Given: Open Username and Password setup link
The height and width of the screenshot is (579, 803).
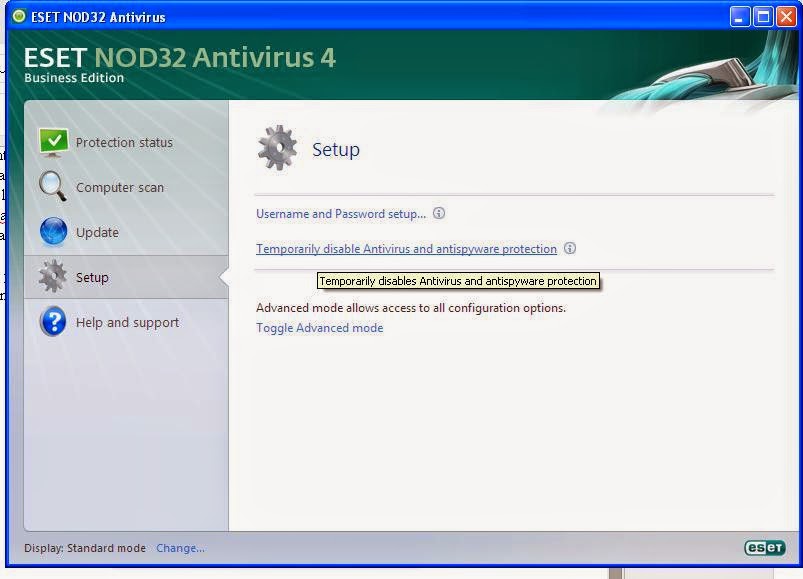Looking at the screenshot, I should point(341,214).
